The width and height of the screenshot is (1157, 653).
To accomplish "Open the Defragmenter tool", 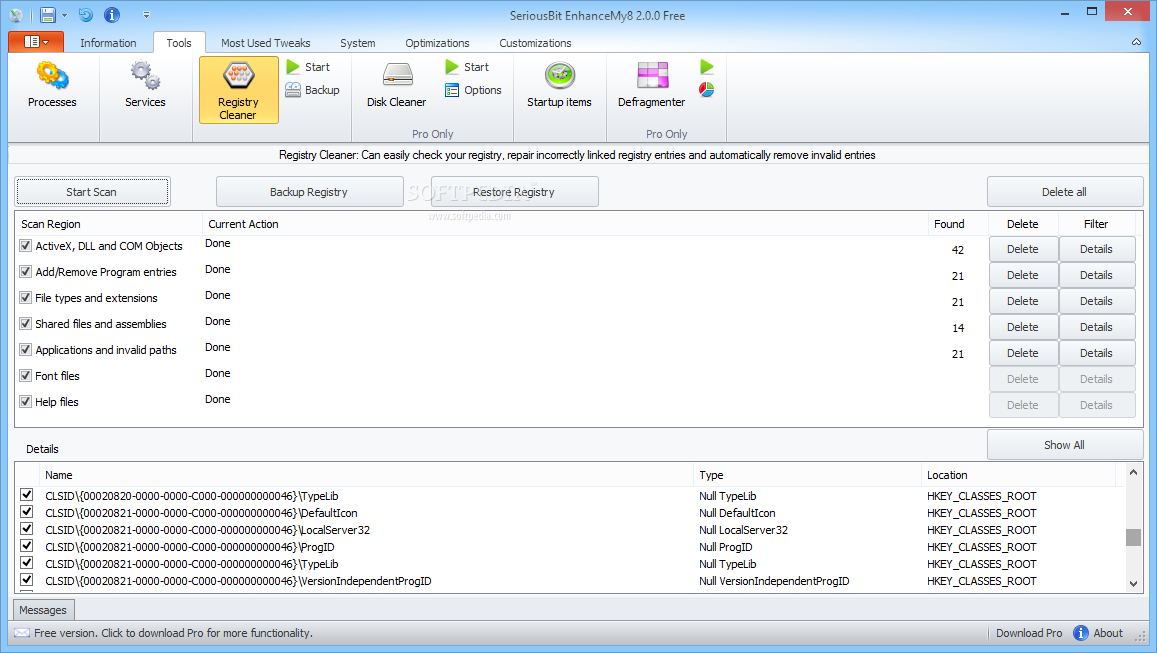I will 652,86.
